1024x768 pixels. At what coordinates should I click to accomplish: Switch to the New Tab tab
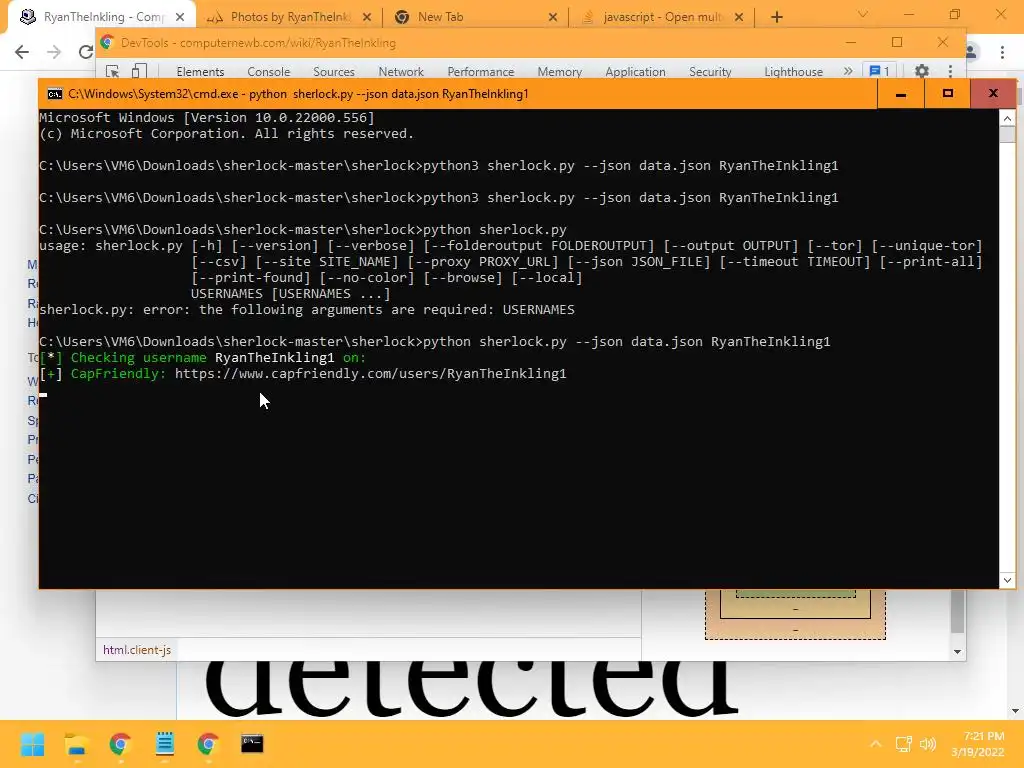pyautogui.click(x=475, y=17)
